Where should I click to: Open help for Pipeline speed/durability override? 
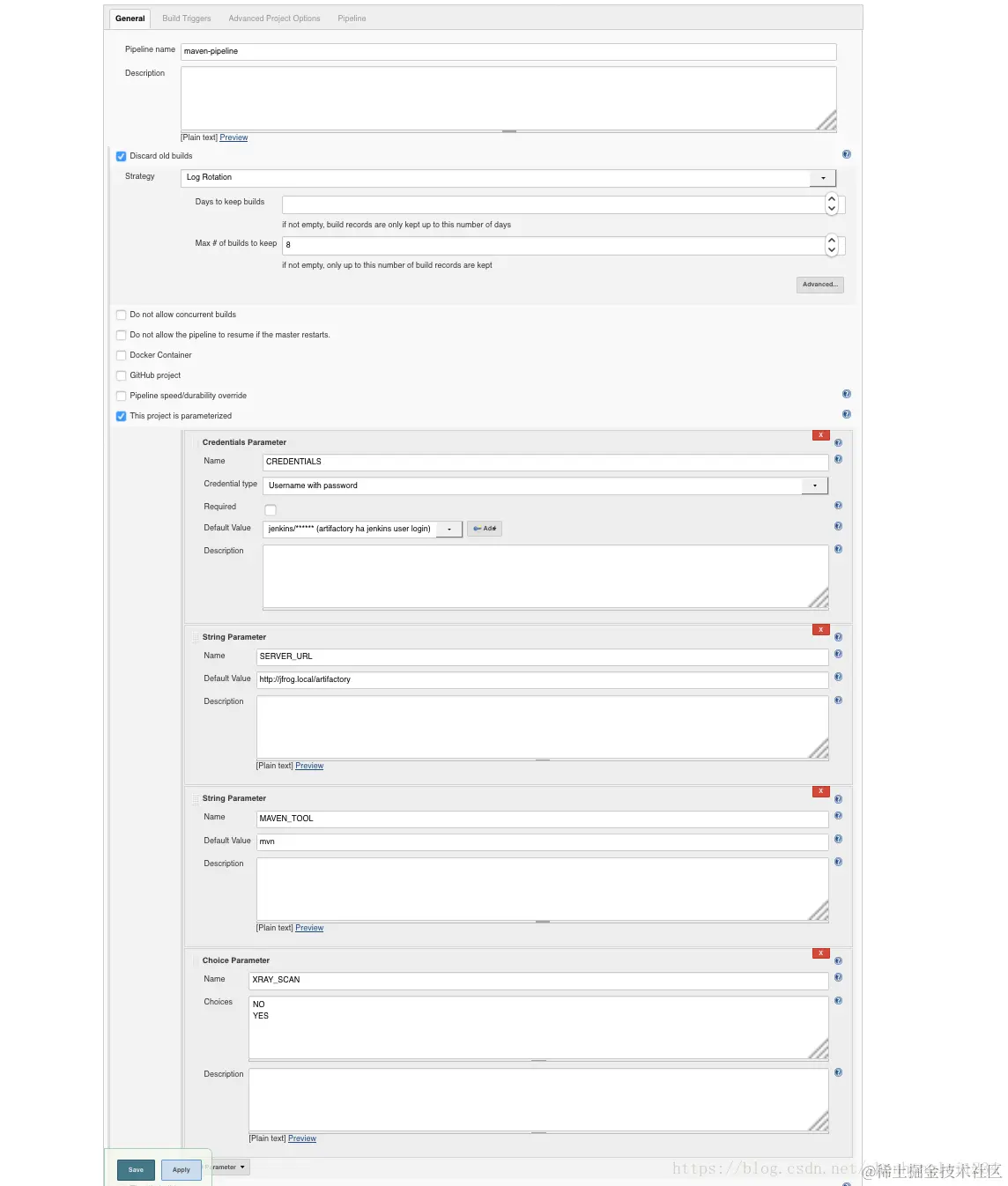tap(846, 394)
